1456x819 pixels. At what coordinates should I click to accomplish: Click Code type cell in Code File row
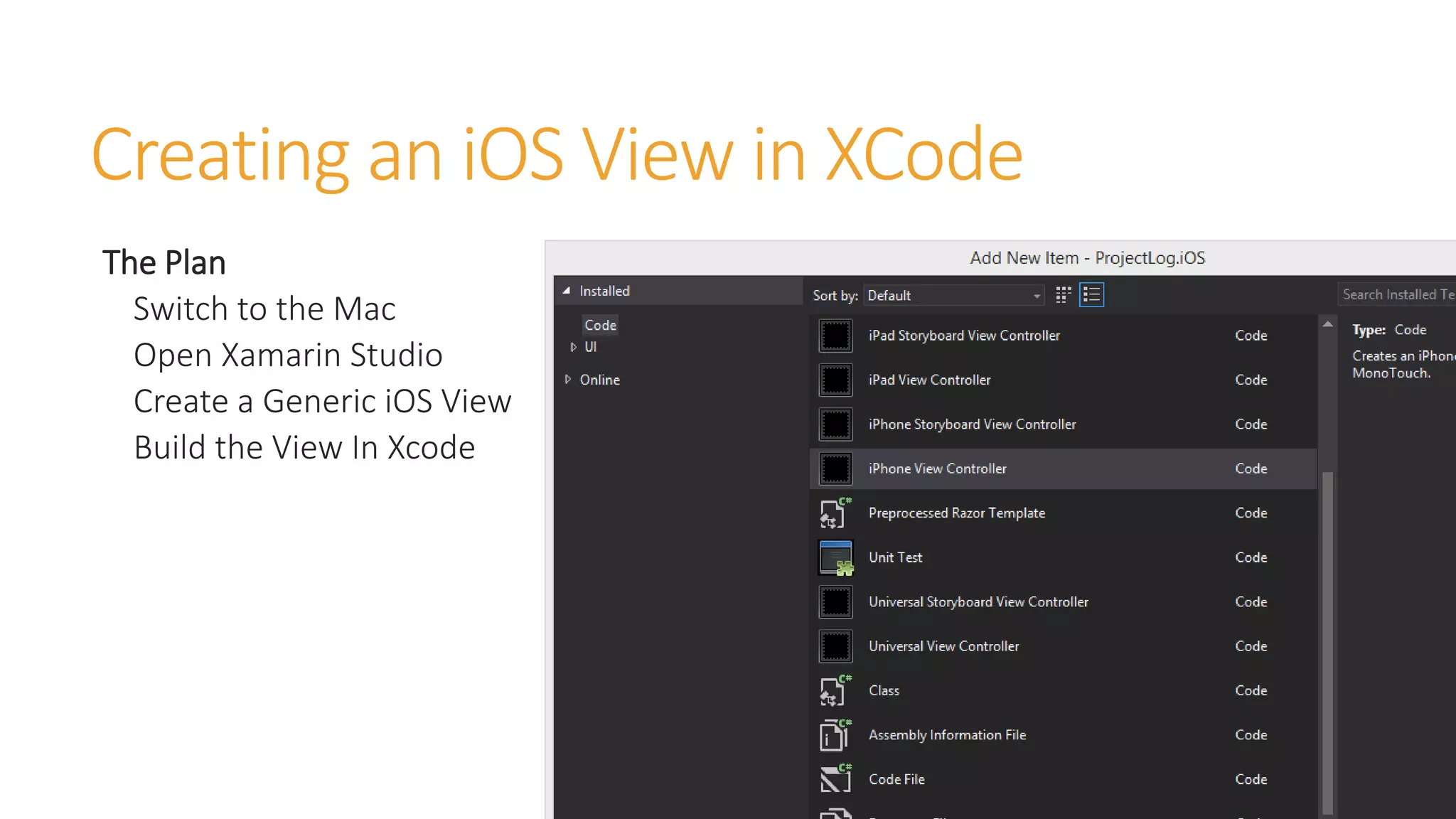coord(1251,779)
